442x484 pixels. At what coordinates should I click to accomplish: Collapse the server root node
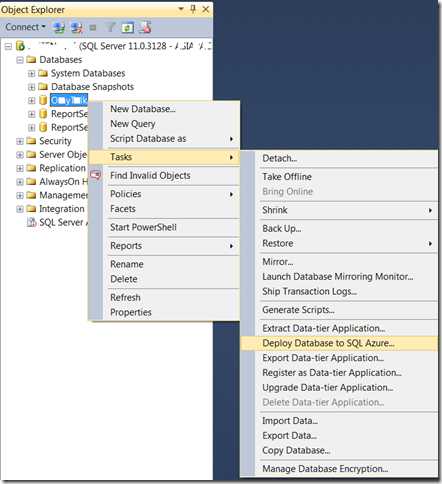(x=8, y=46)
